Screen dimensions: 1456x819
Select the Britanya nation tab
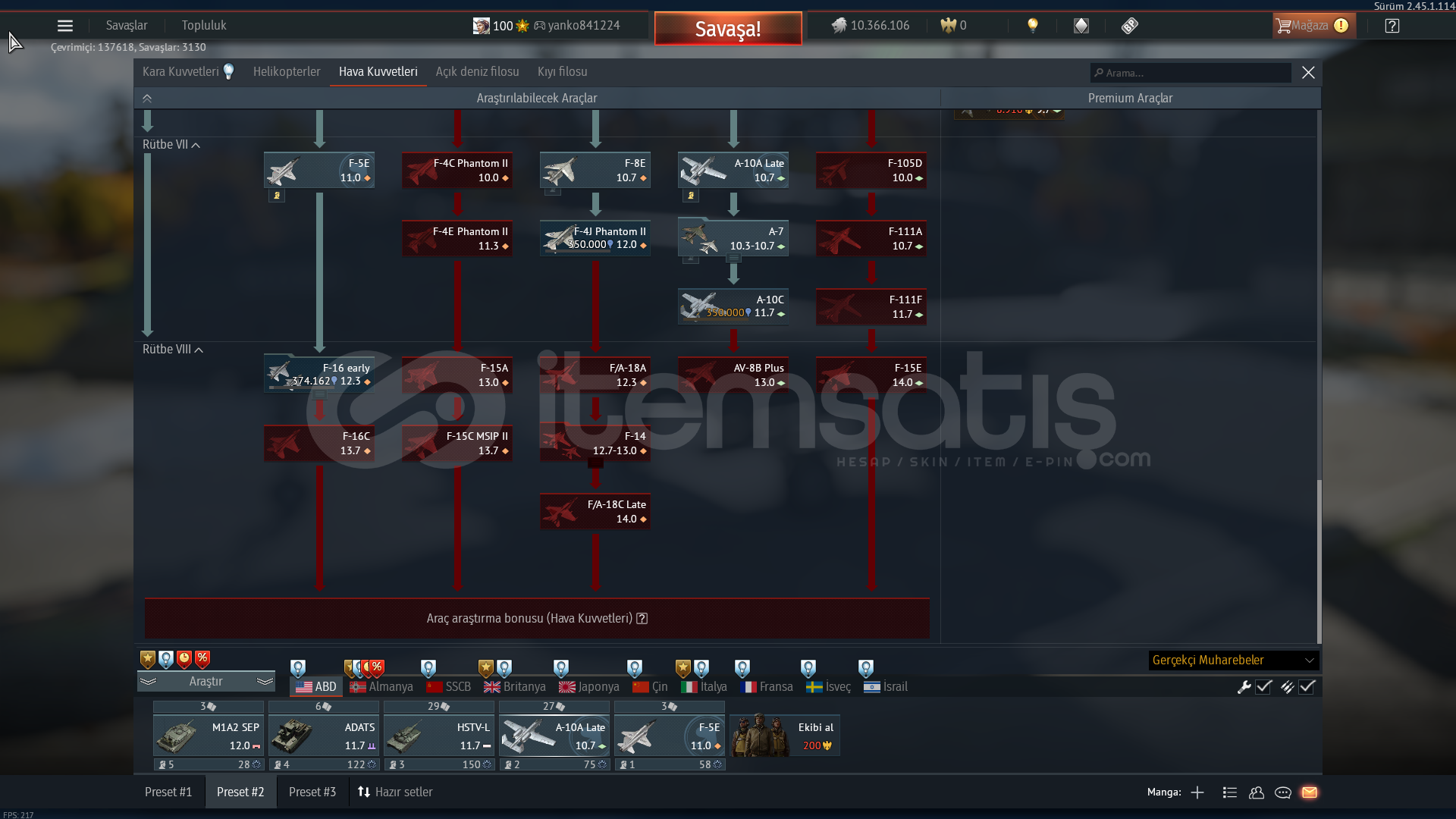click(x=515, y=687)
